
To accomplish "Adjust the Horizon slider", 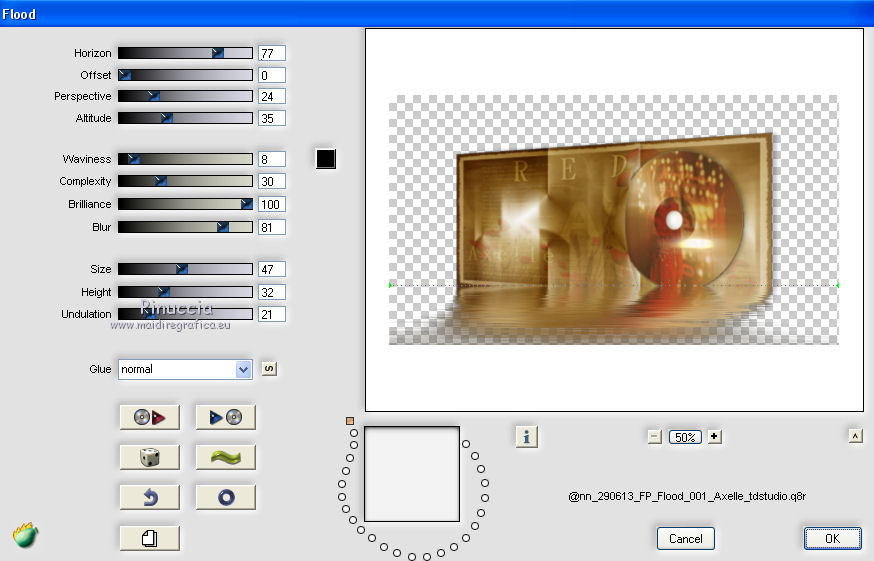I will click(185, 53).
